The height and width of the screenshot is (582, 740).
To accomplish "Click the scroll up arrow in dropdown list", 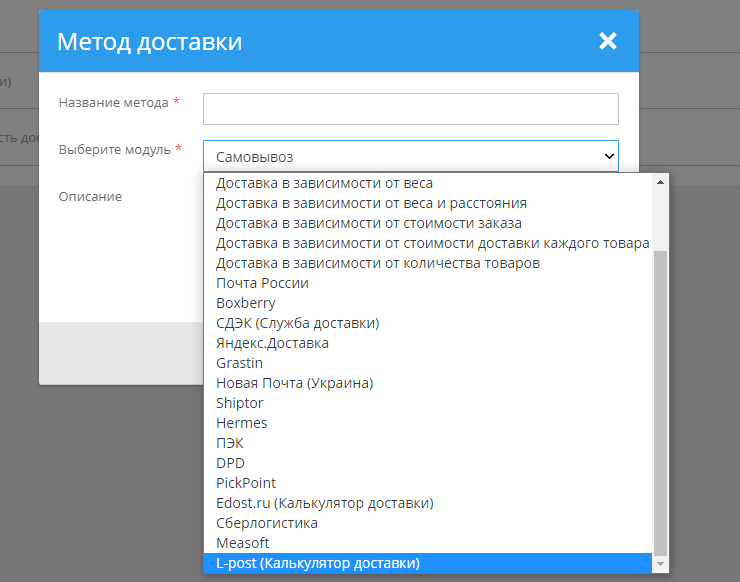I will (660, 183).
